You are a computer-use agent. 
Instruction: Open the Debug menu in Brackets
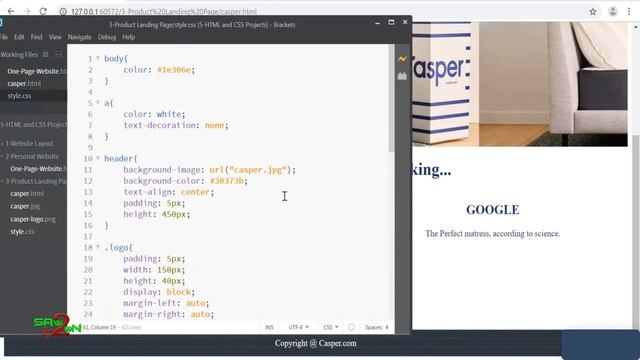pyautogui.click(x=107, y=37)
